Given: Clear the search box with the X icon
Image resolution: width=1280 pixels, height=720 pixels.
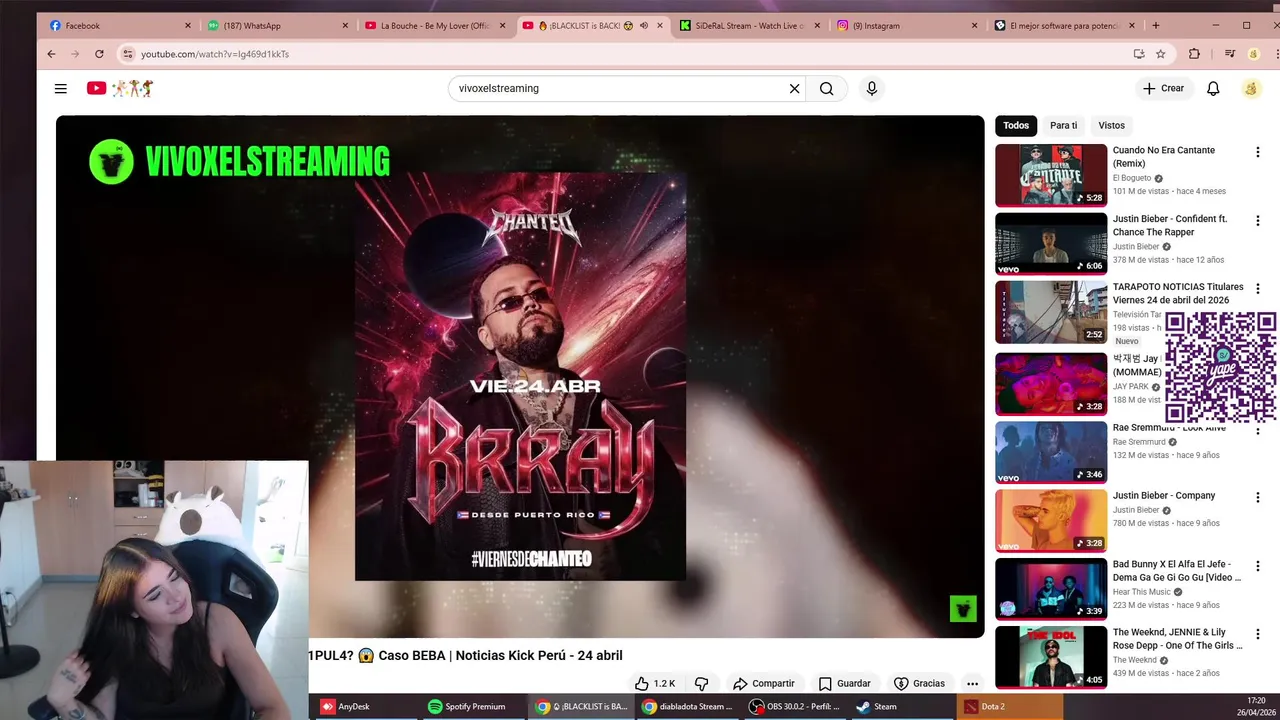Looking at the screenshot, I should click(x=794, y=88).
